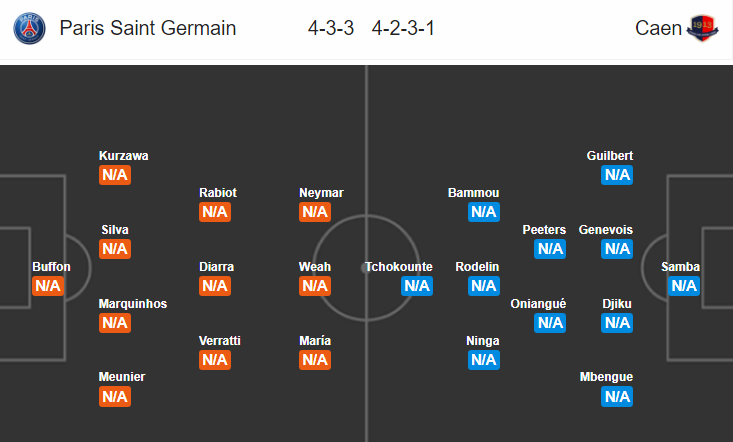This screenshot has height=442, width=733.
Task: Click Samba's blue N/A badge
Action: [684, 286]
